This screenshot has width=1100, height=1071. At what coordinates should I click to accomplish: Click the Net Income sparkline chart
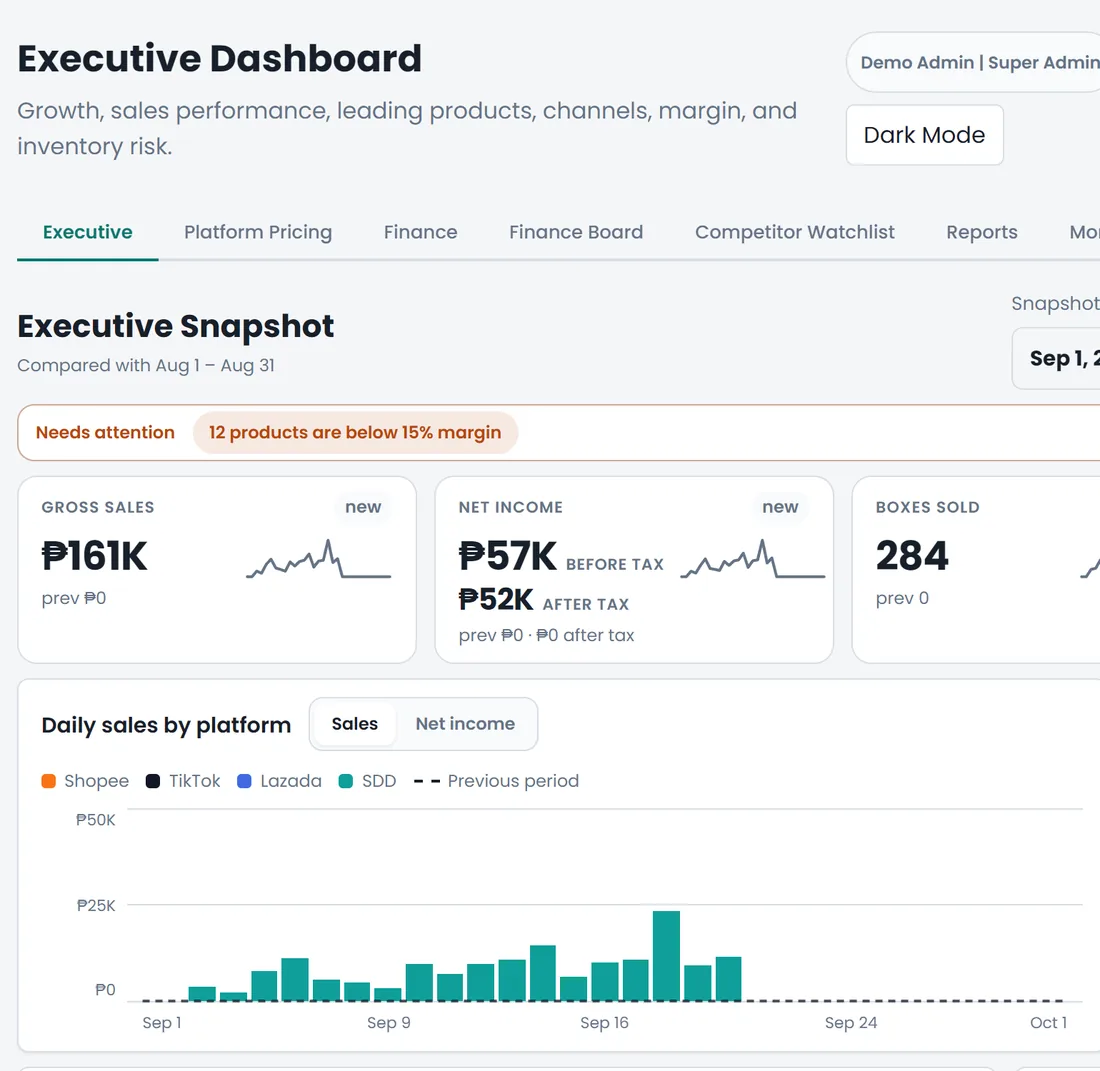(753, 559)
